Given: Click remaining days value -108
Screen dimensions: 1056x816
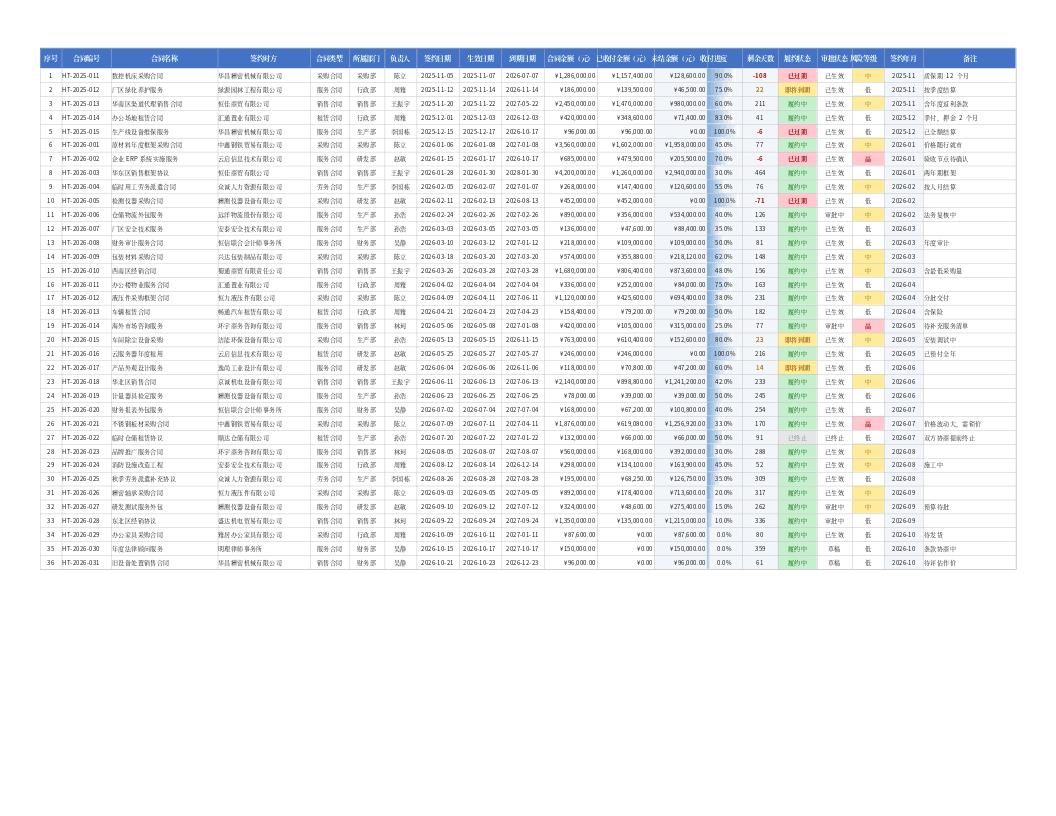Looking at the screenshot, I should 760,76.
